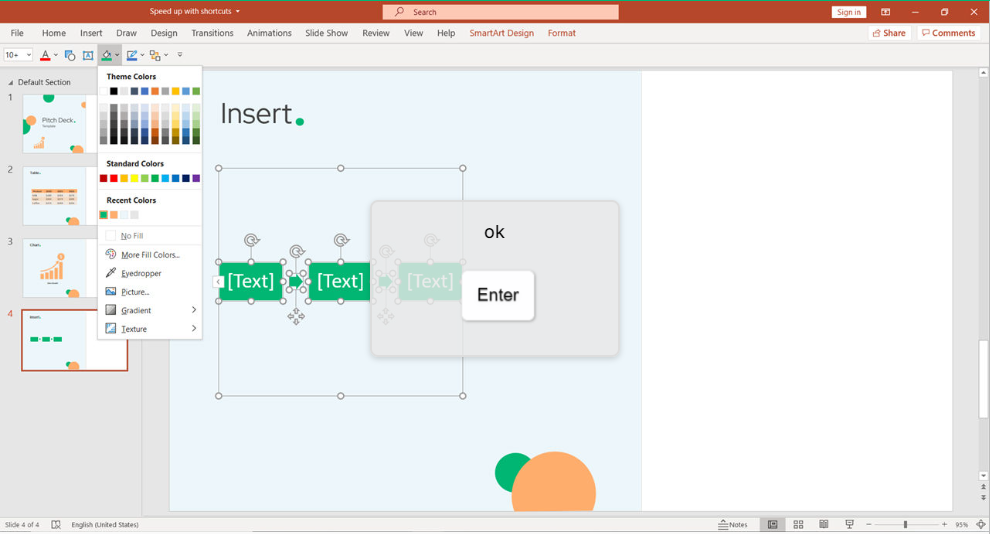Click Fit slide to current window icon
Image resolution: width=990 pixels, height=534 pixels.
981,525
